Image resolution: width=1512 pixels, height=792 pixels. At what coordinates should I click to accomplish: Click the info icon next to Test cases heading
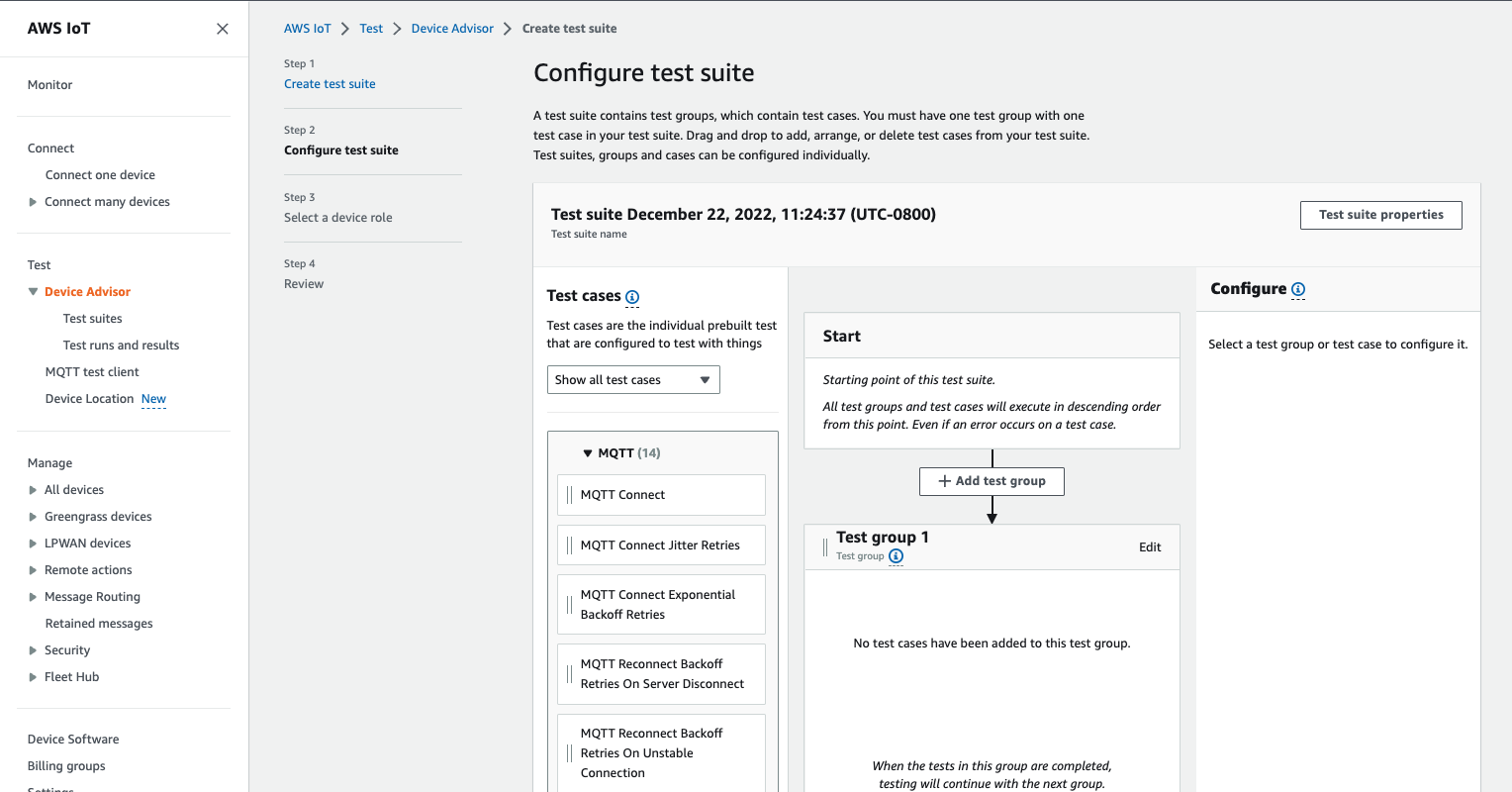click(x=631, y=297)
